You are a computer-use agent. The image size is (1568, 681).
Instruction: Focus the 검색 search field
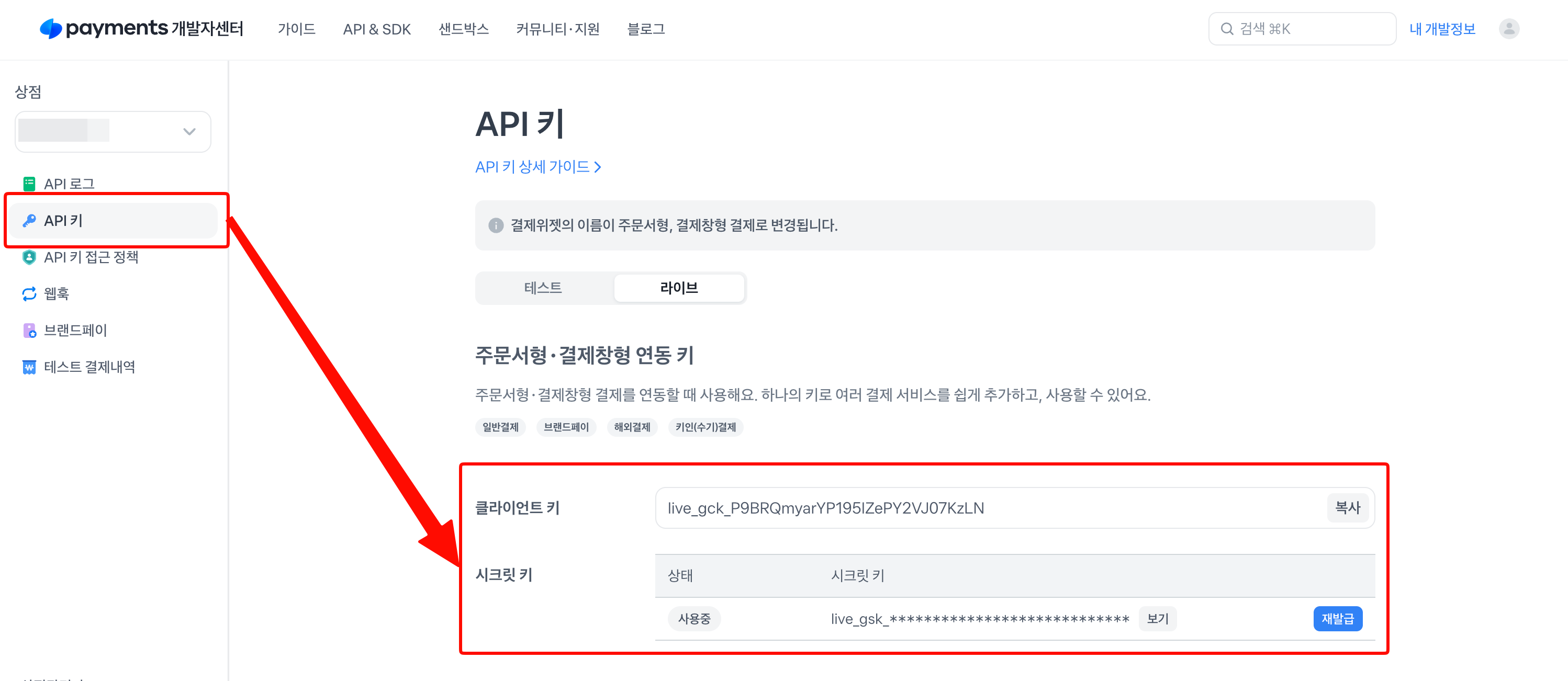[x=1302, y=29]
